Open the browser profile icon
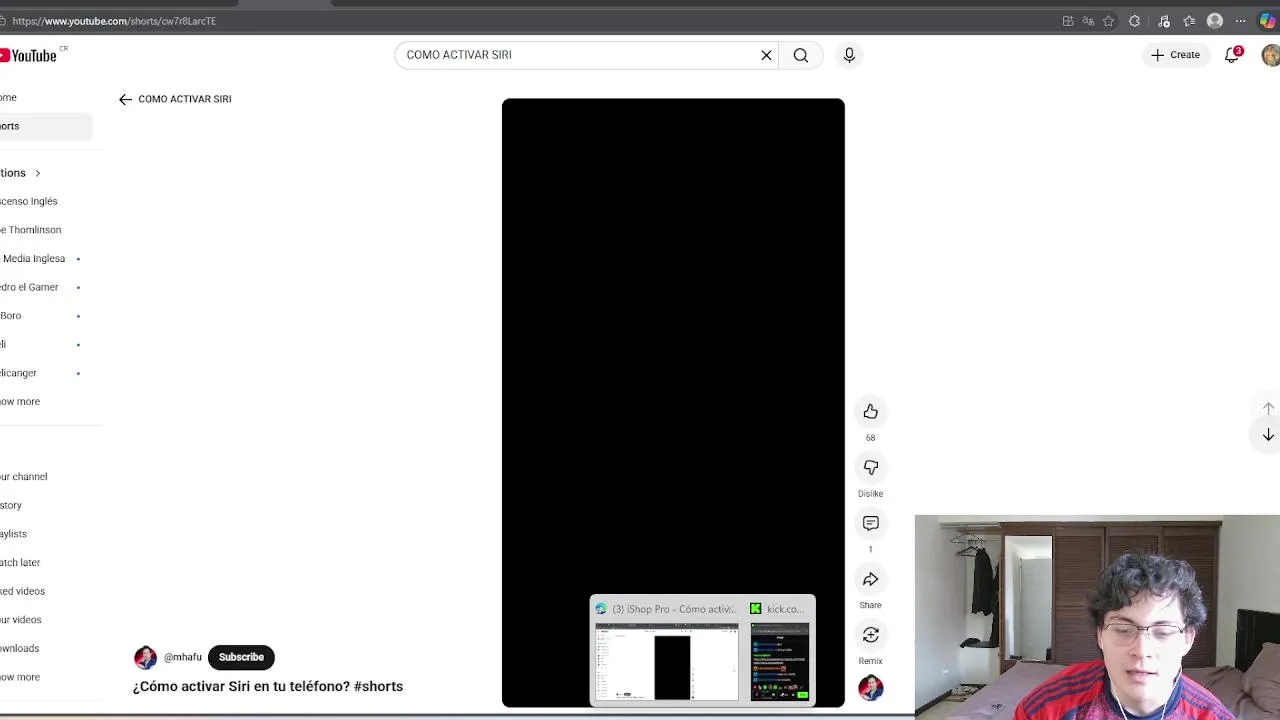1280x720 pixels. click(1215, 21)
